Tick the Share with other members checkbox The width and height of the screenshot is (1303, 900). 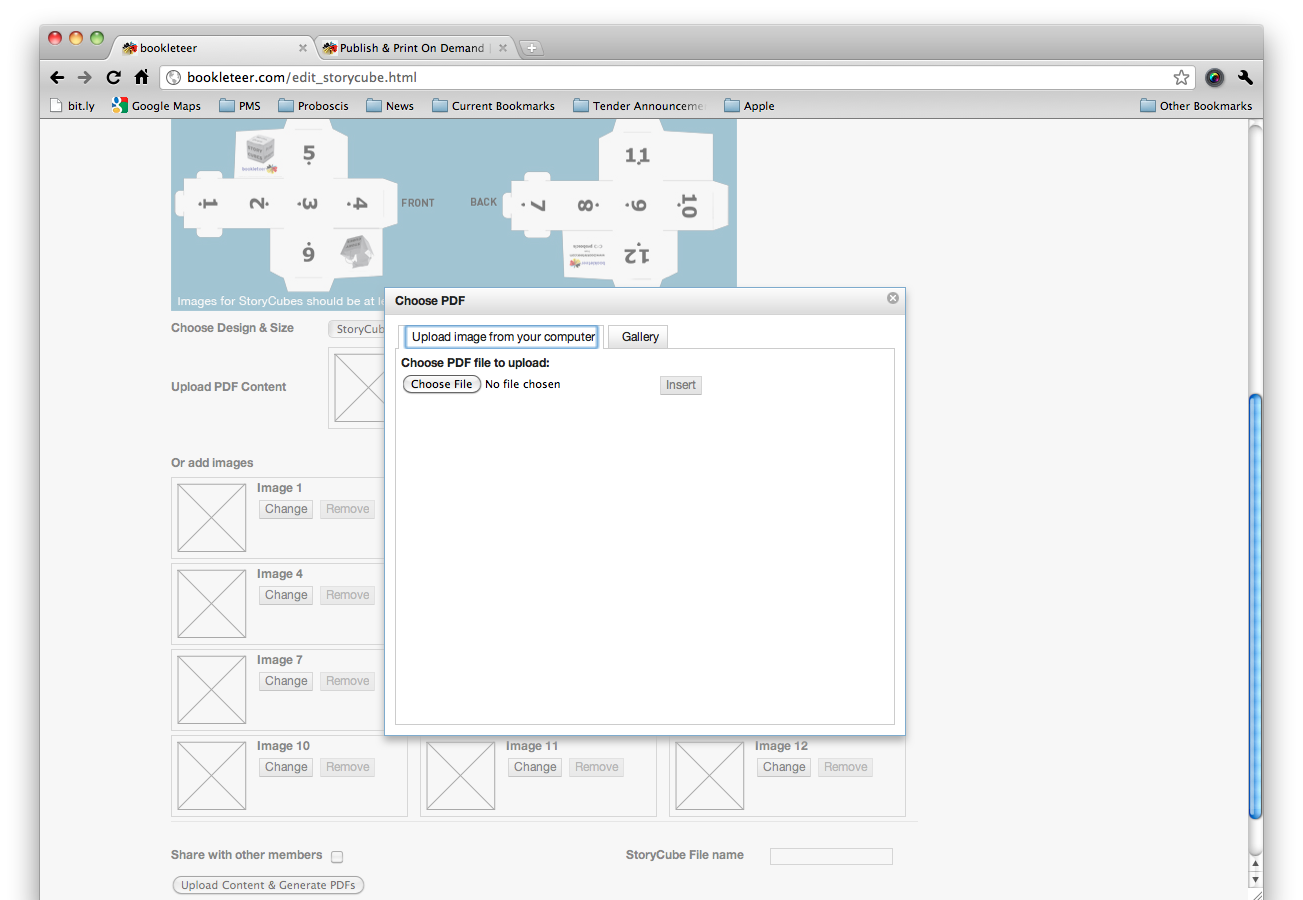pos(337,857)
